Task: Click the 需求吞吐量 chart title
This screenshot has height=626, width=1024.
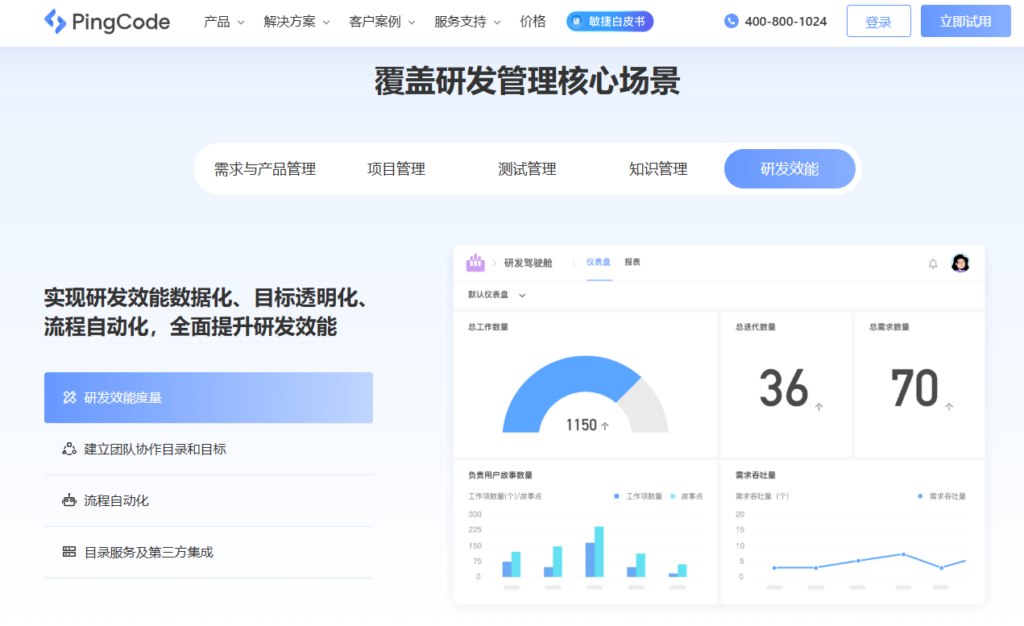Action: [x=756, y=475]
